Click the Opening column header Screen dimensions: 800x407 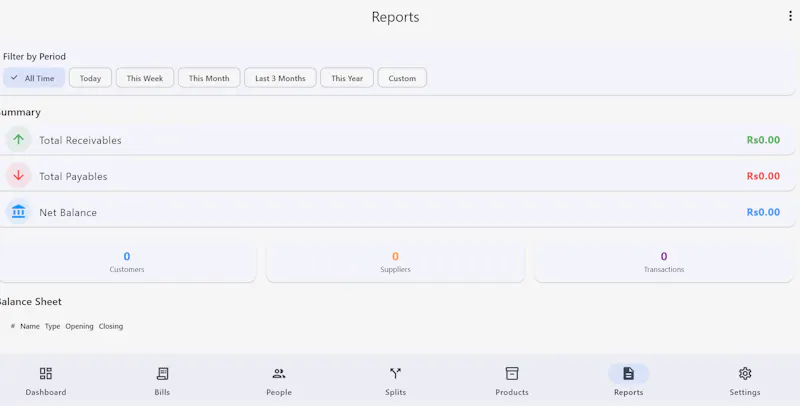tap(79, 326)
